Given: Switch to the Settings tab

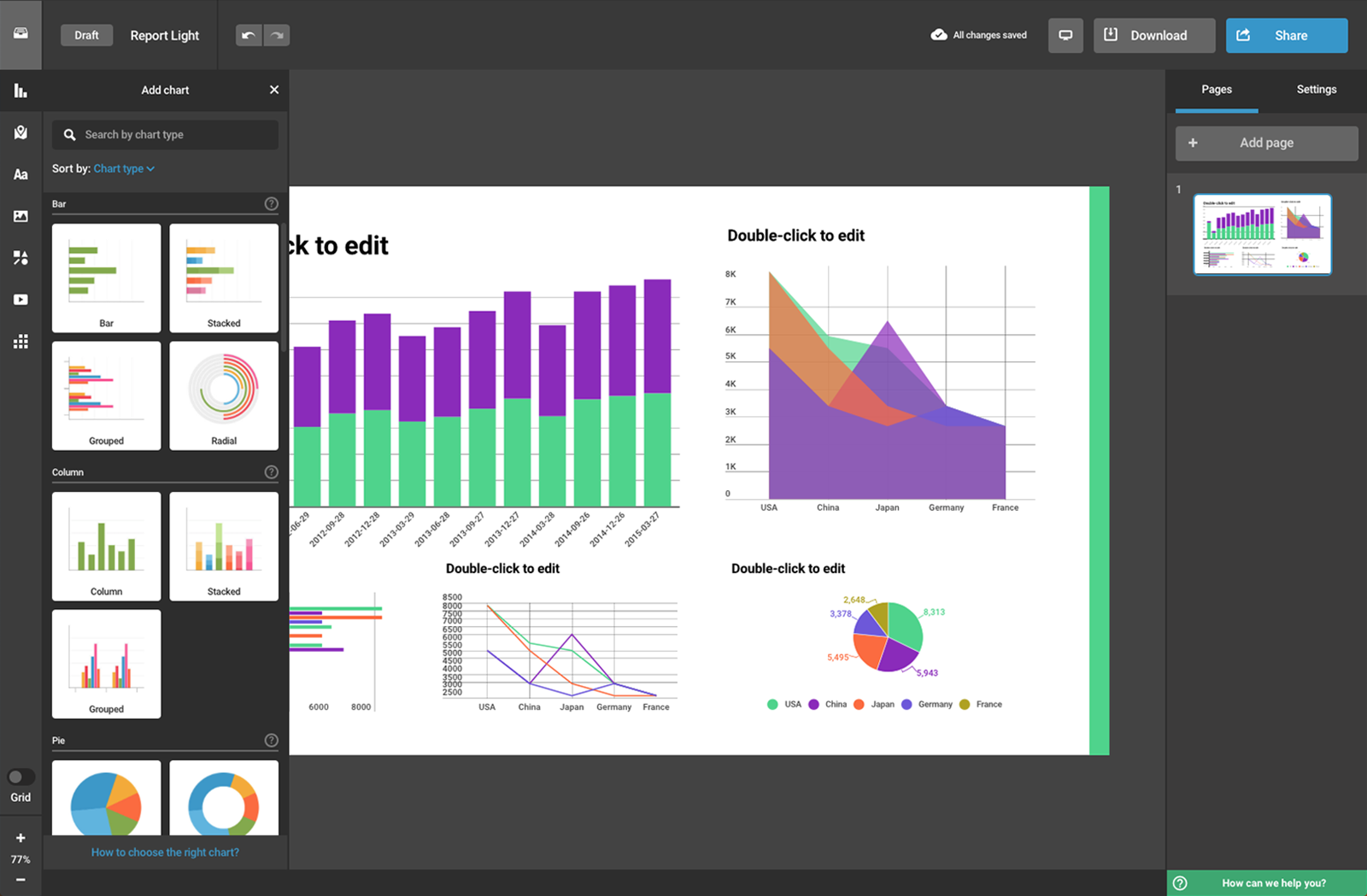Looking at the screenshot, I should point(1316,89).
